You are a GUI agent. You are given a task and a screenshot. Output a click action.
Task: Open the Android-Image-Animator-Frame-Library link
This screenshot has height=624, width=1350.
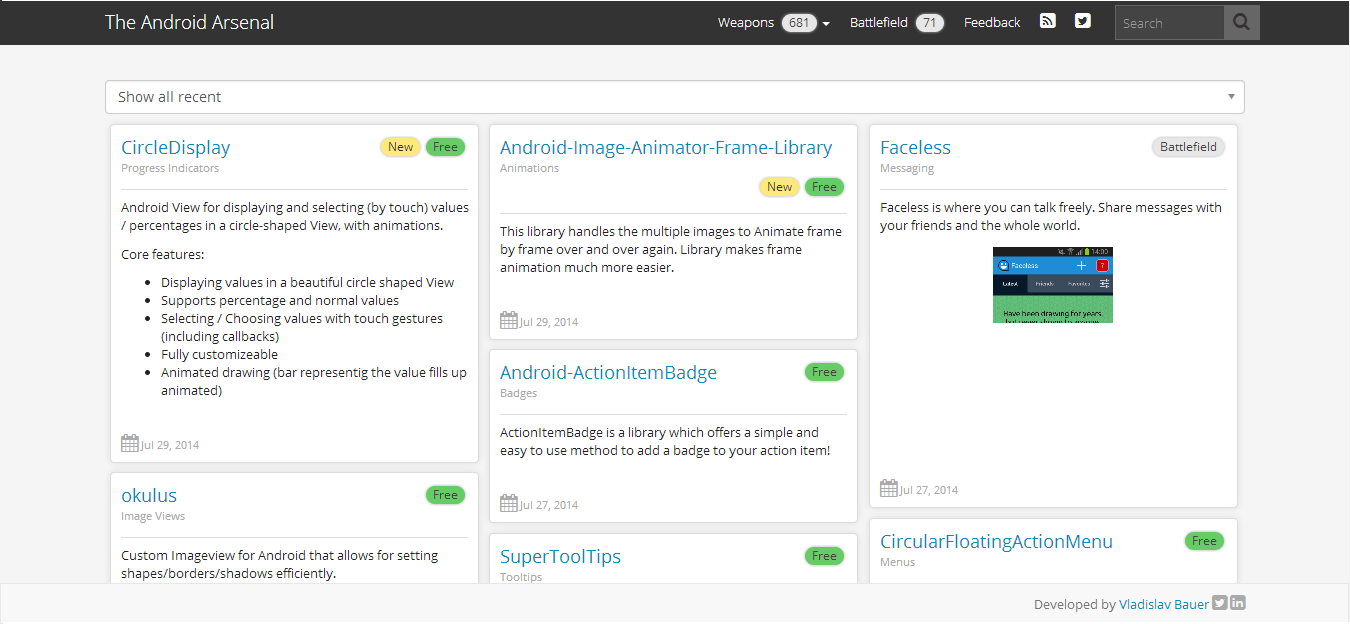coord(666,147)
